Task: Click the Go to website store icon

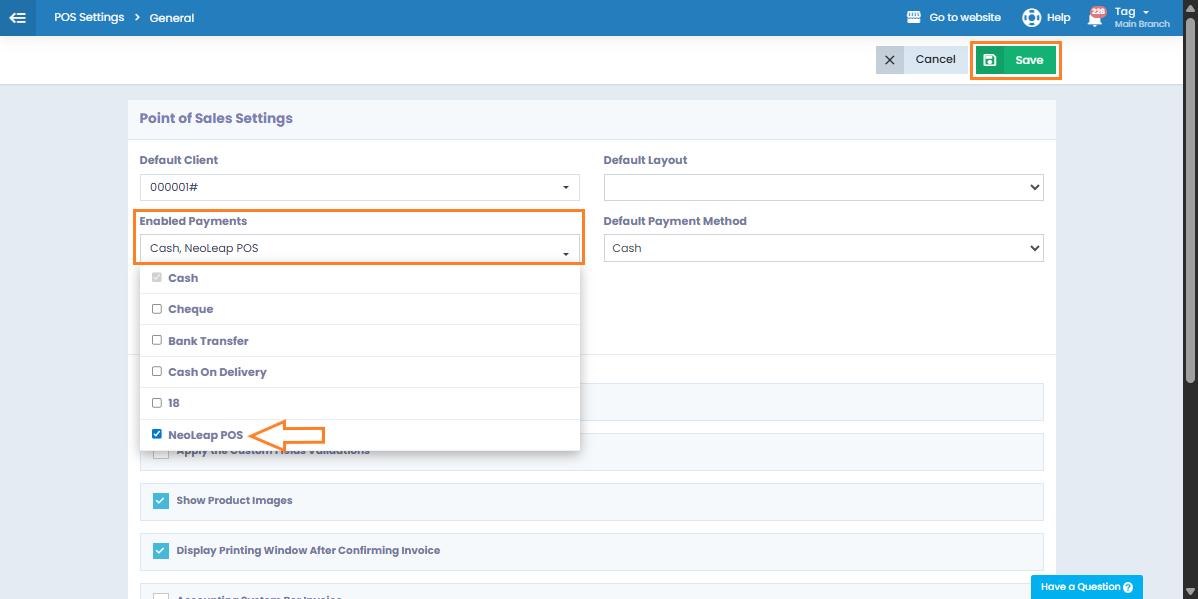Action: [913, 18]
